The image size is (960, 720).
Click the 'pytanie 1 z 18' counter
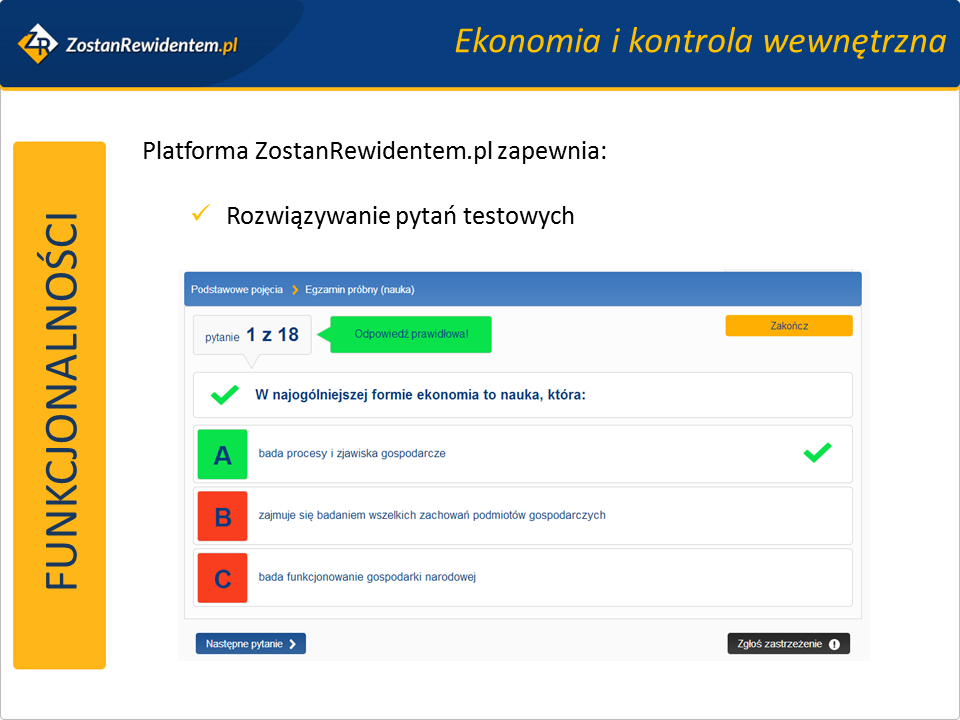pyautogui.click(x=252, y=336)
